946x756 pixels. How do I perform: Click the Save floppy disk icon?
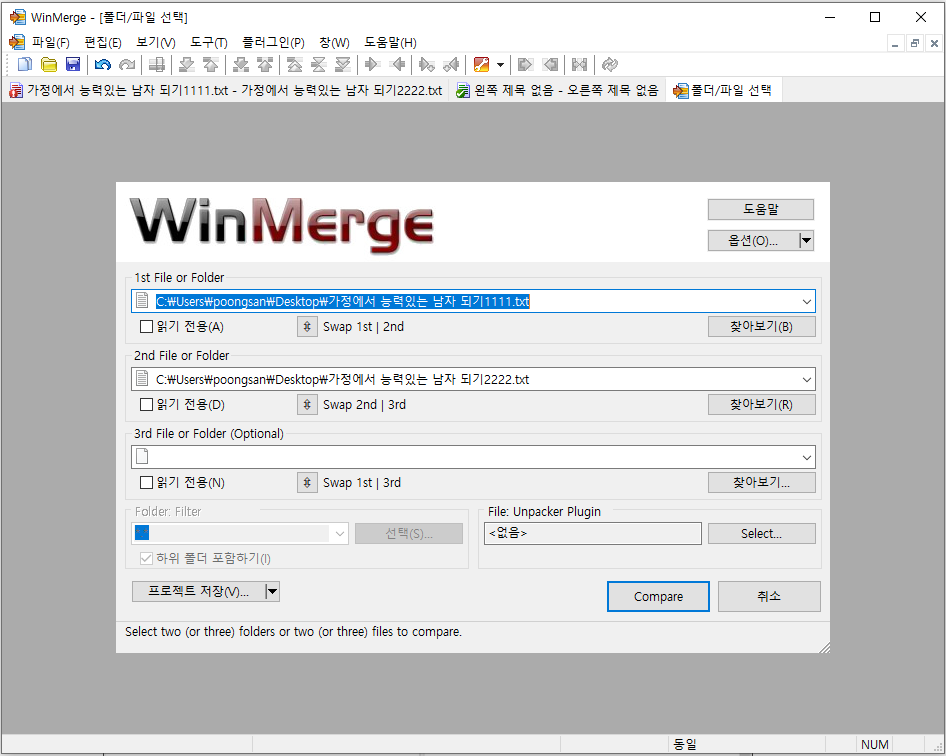pyautogui.click(x=73, y=65)
